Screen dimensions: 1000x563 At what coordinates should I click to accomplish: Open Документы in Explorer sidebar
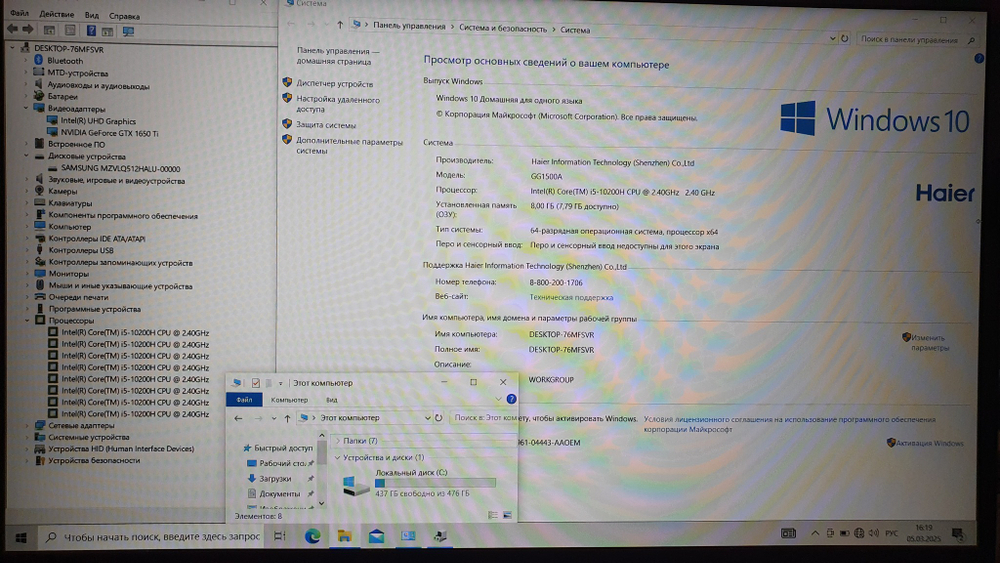click(279, 494)
